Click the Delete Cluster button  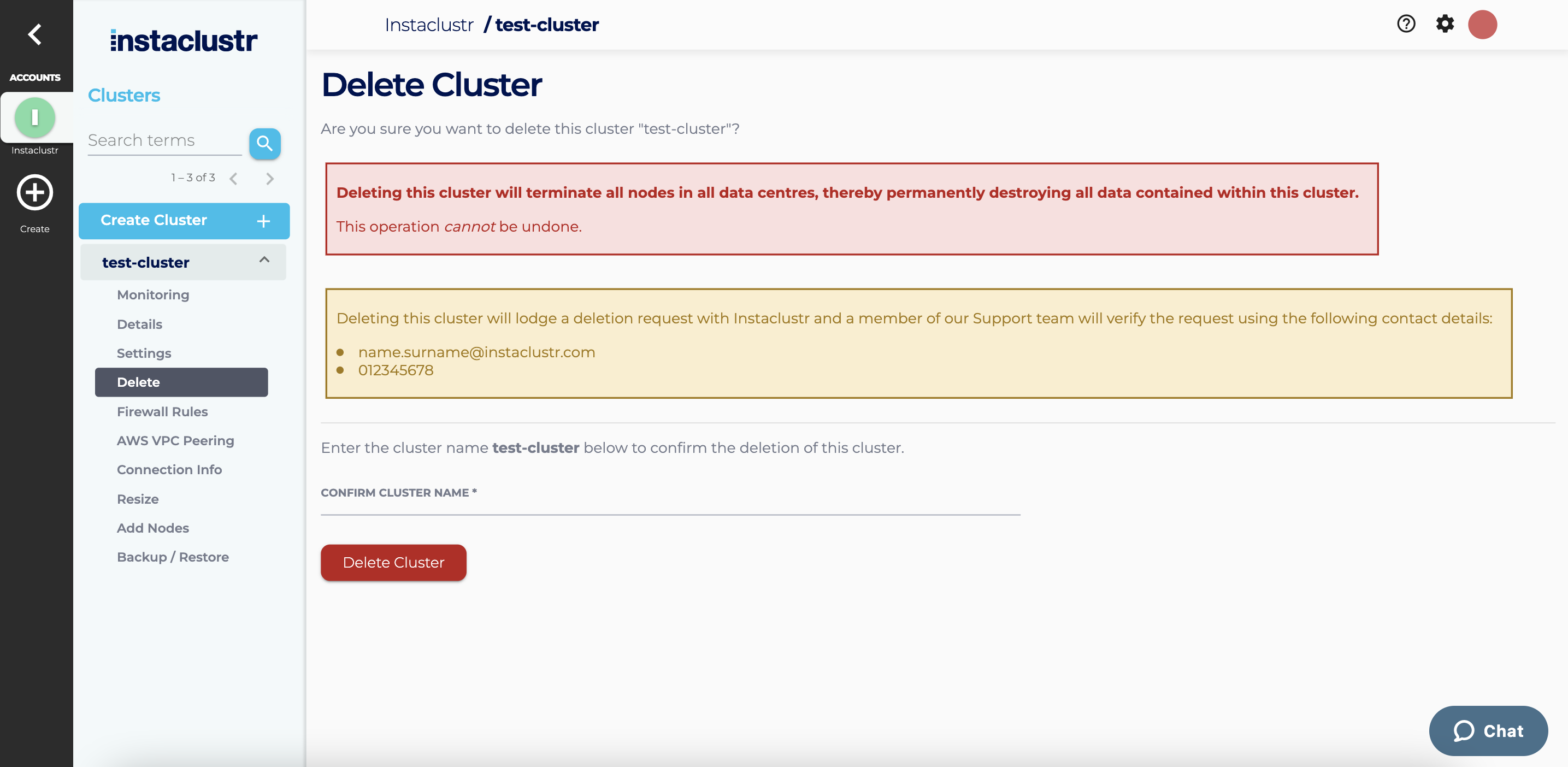pos(393,562)
